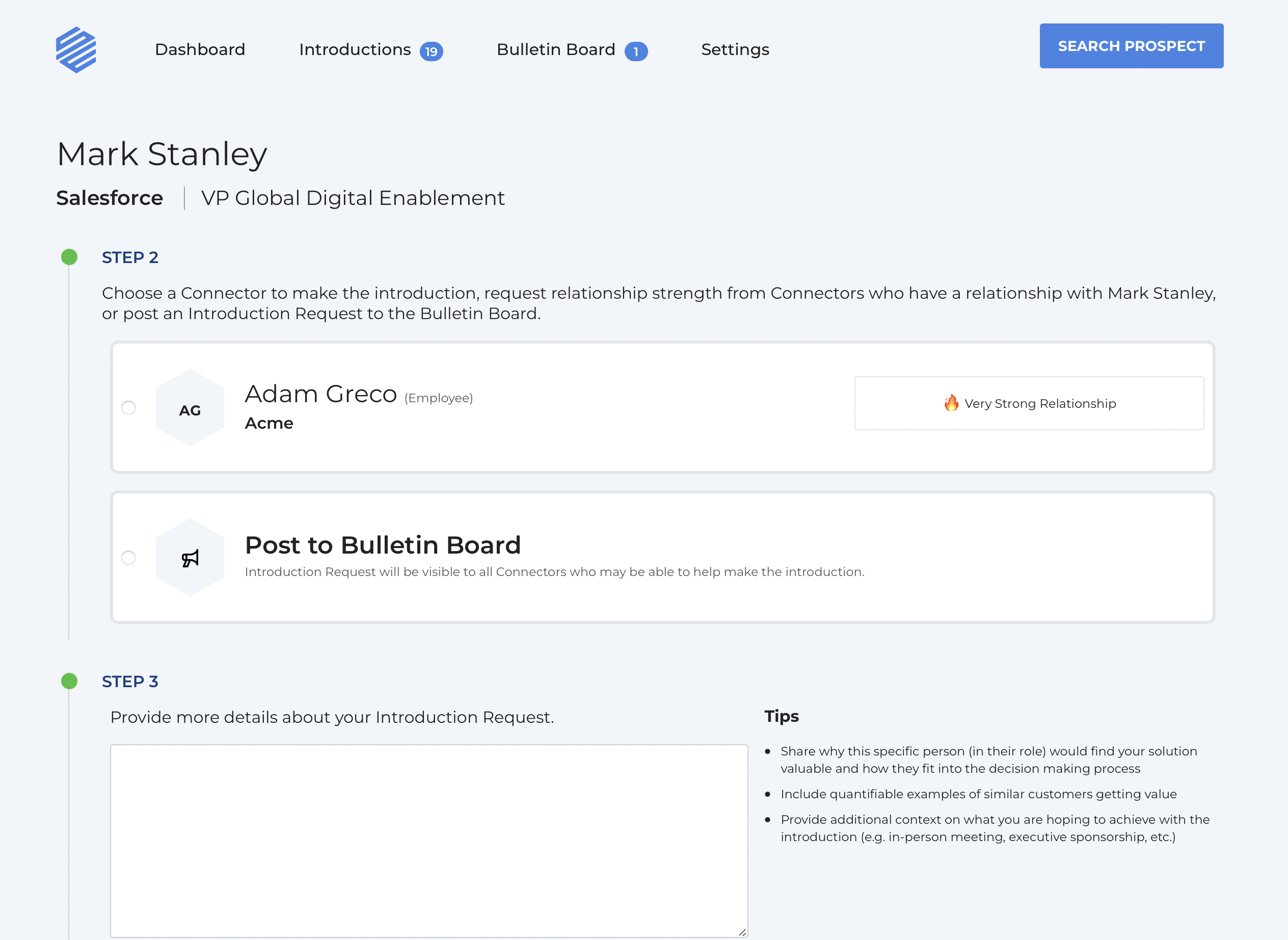Click the Adam Greco connector name

point(320,394)
